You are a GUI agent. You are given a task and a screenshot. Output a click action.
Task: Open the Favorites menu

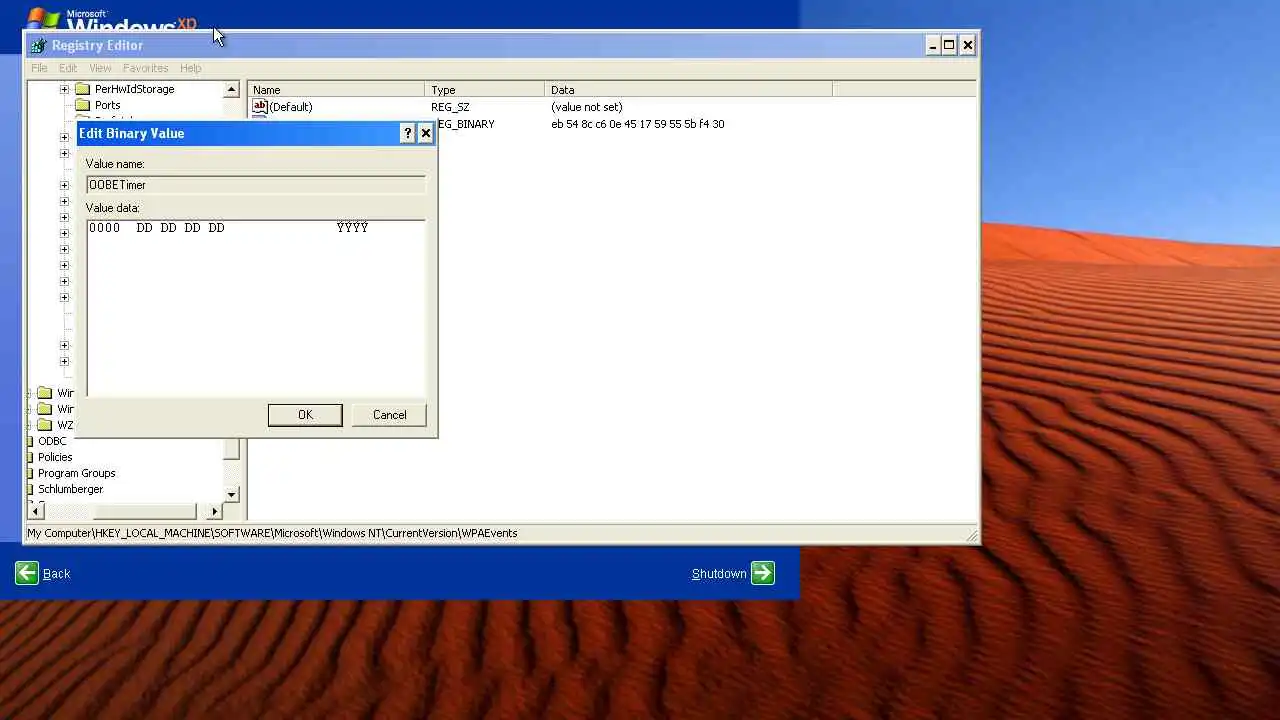pos(145,68)
